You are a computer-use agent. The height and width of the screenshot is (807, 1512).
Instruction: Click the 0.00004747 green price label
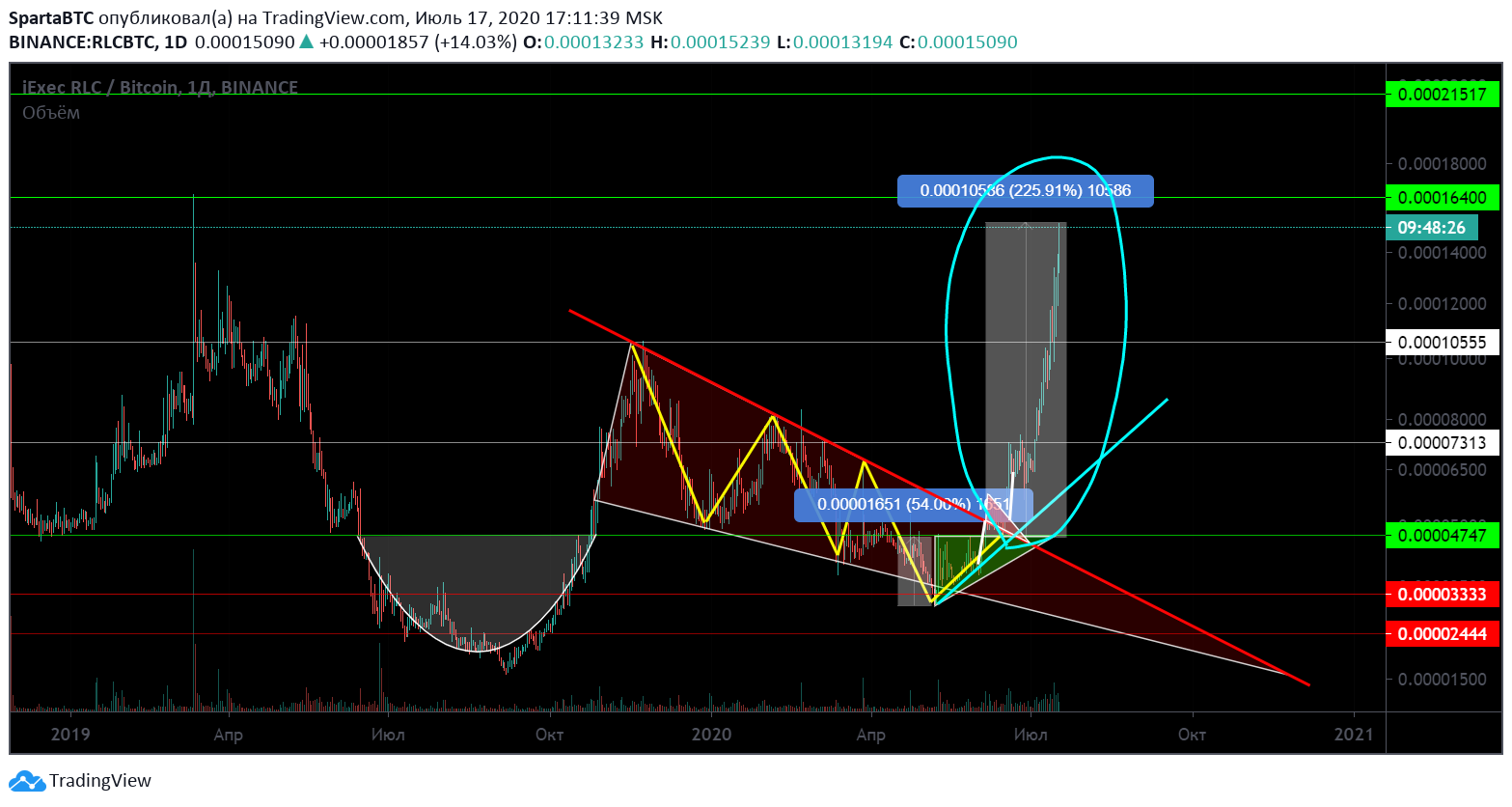[1442, 535]
